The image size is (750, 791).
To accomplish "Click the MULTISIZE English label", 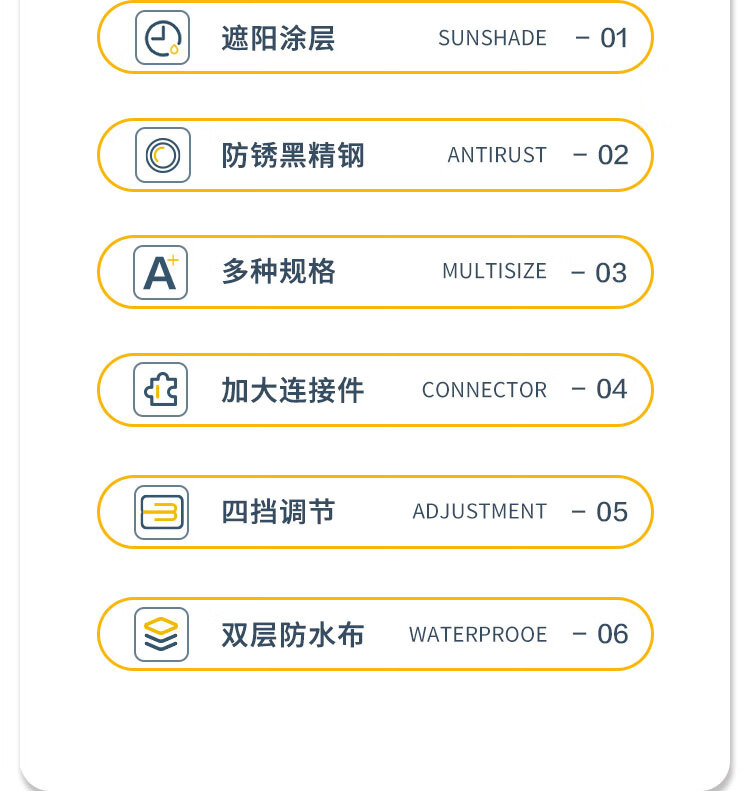I will pyautogui.click(x=494, y=272).
